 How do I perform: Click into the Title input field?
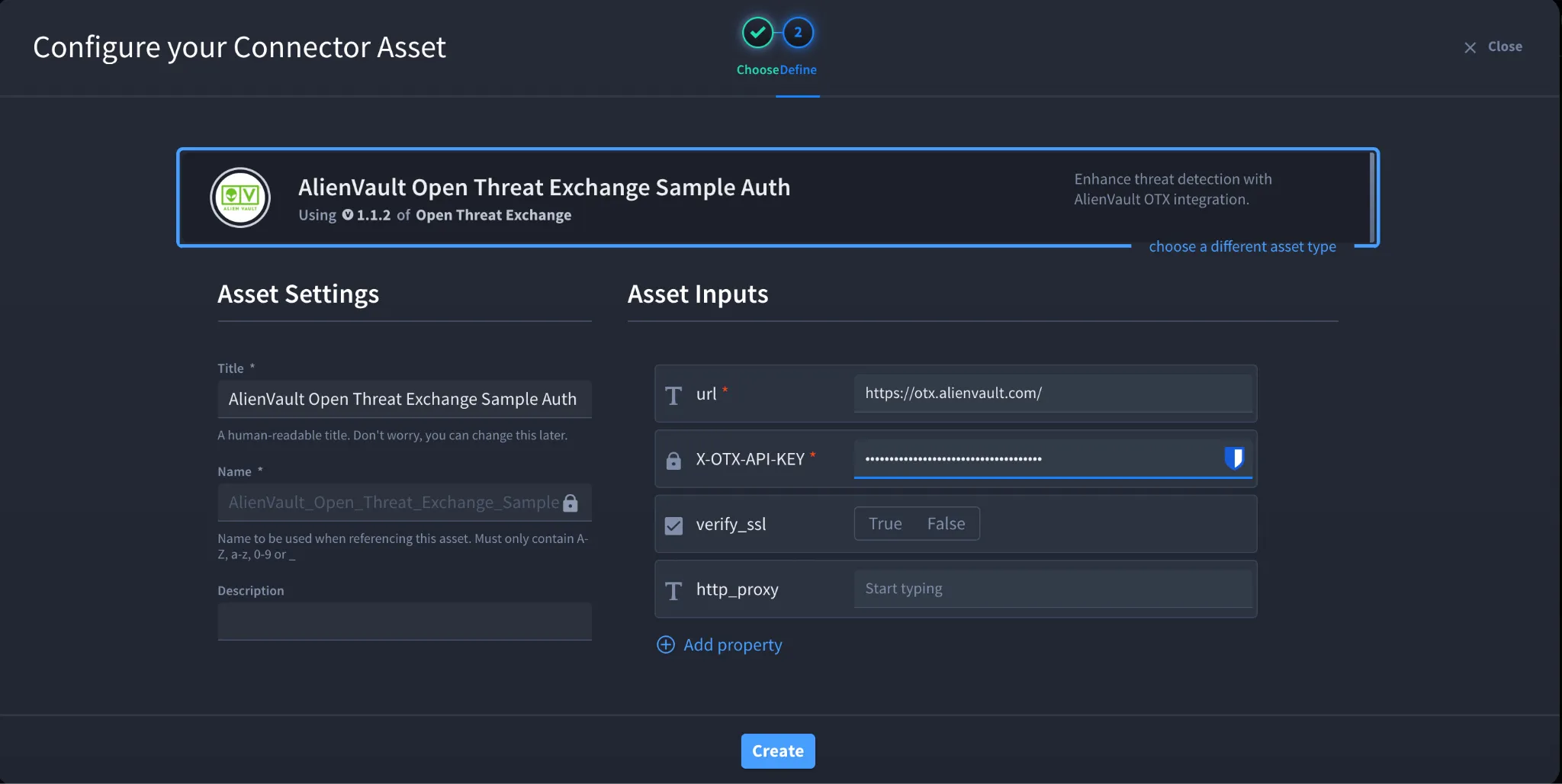404,399
